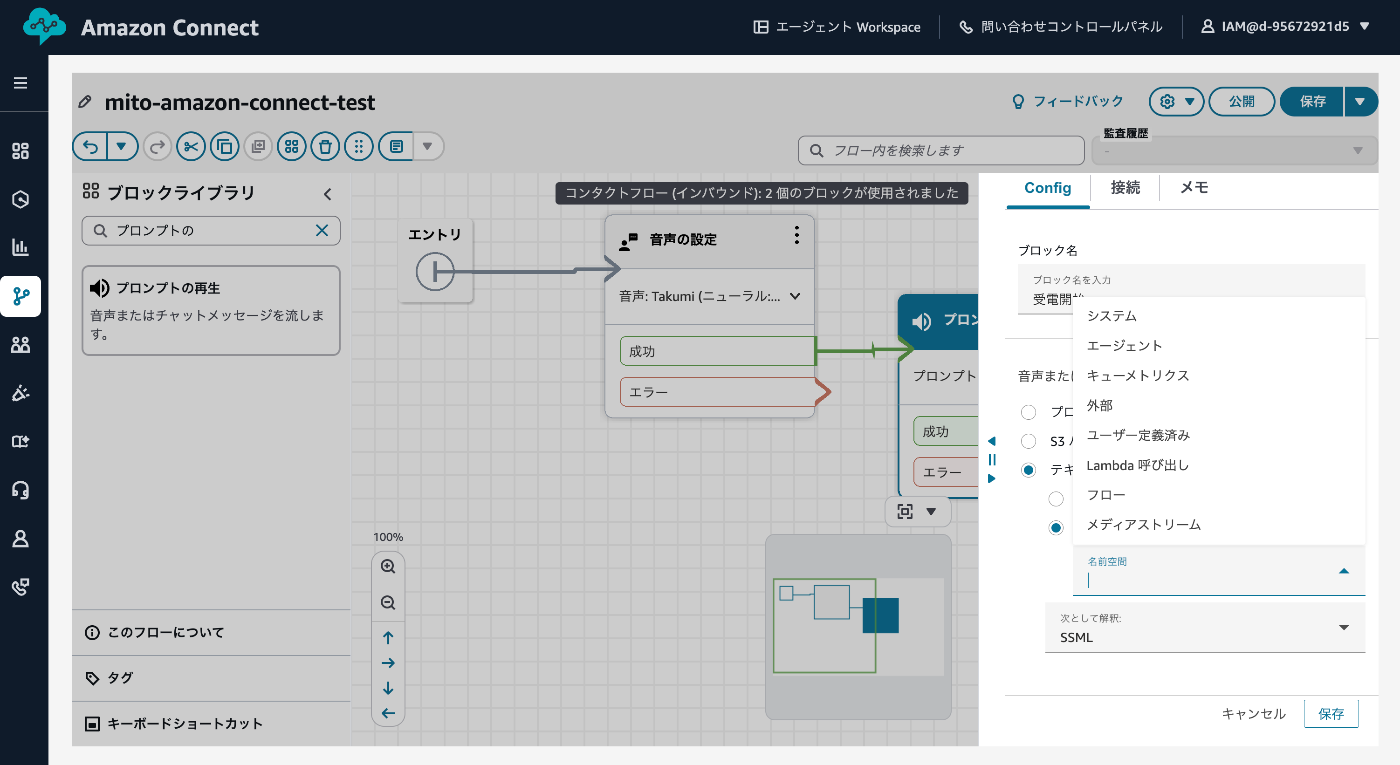Select the unchecked nested radio button
This screenshot has width=1400, height=765.
pyautogui.click(x=1056, y=499)
